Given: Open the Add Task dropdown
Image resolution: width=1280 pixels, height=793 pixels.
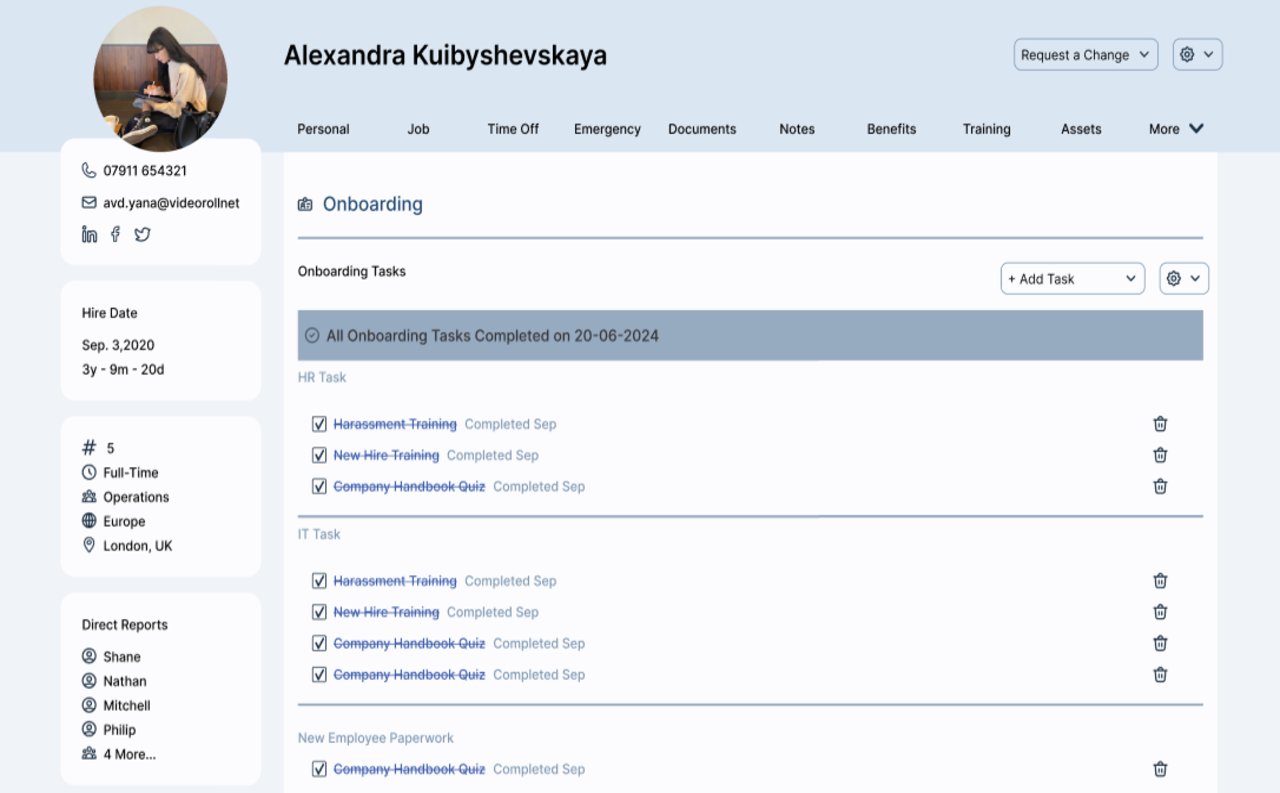Looking at the screenshot, I should [1072, 279].
